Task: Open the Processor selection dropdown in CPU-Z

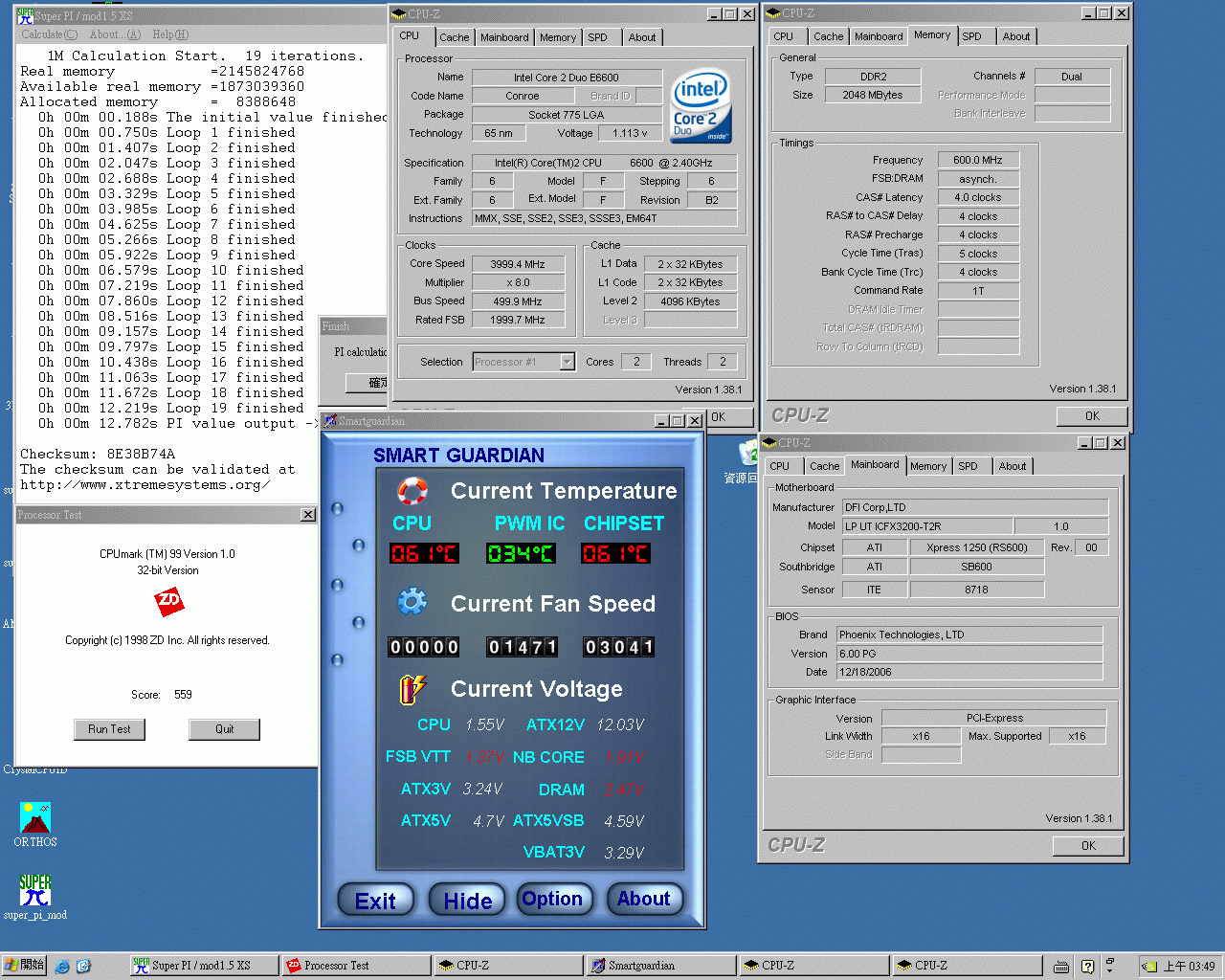Action: (567, 362)
